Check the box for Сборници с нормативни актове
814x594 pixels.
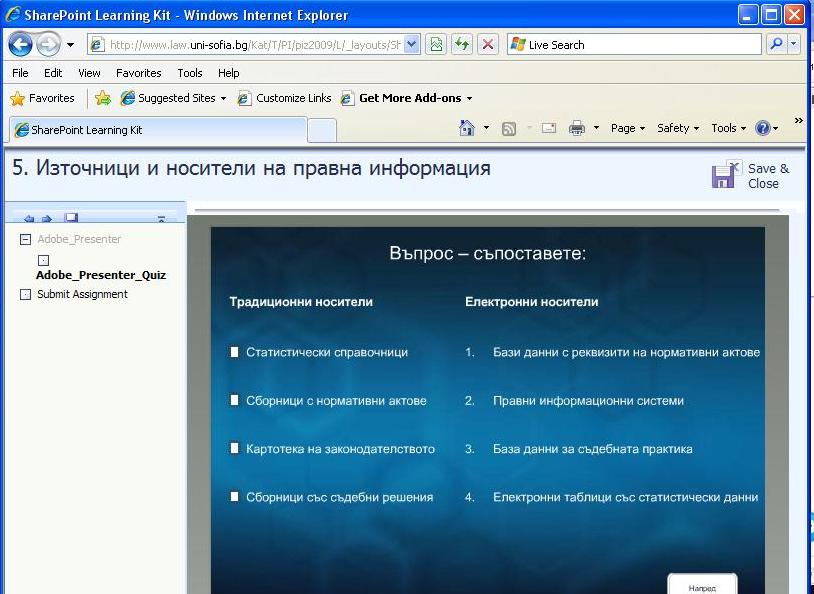click(235, 400)
